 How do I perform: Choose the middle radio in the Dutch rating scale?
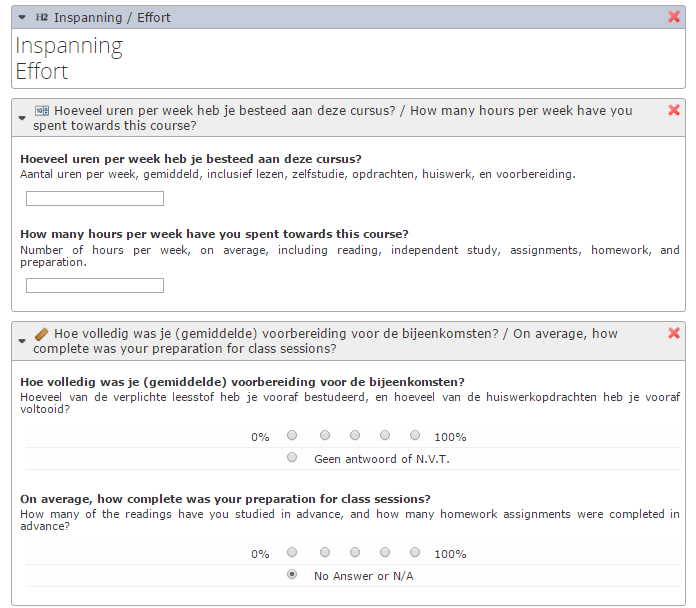coord(355,435)
